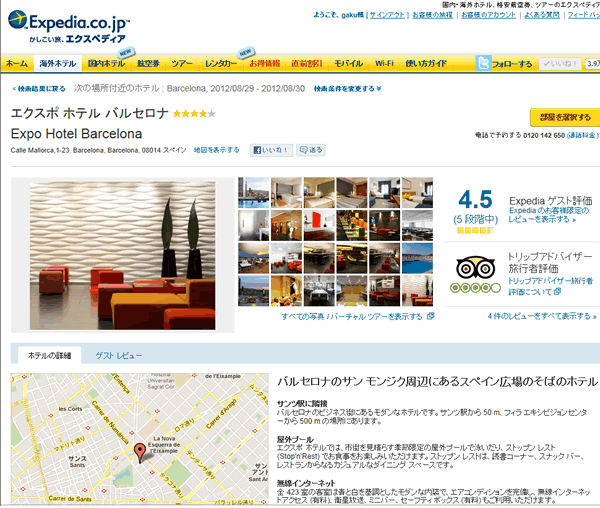The width and height of the screenshot is (600, 508).
Task: Click the external-link icon beside virtual tour link
Action: pyautogui.click(x=430, y=316)
